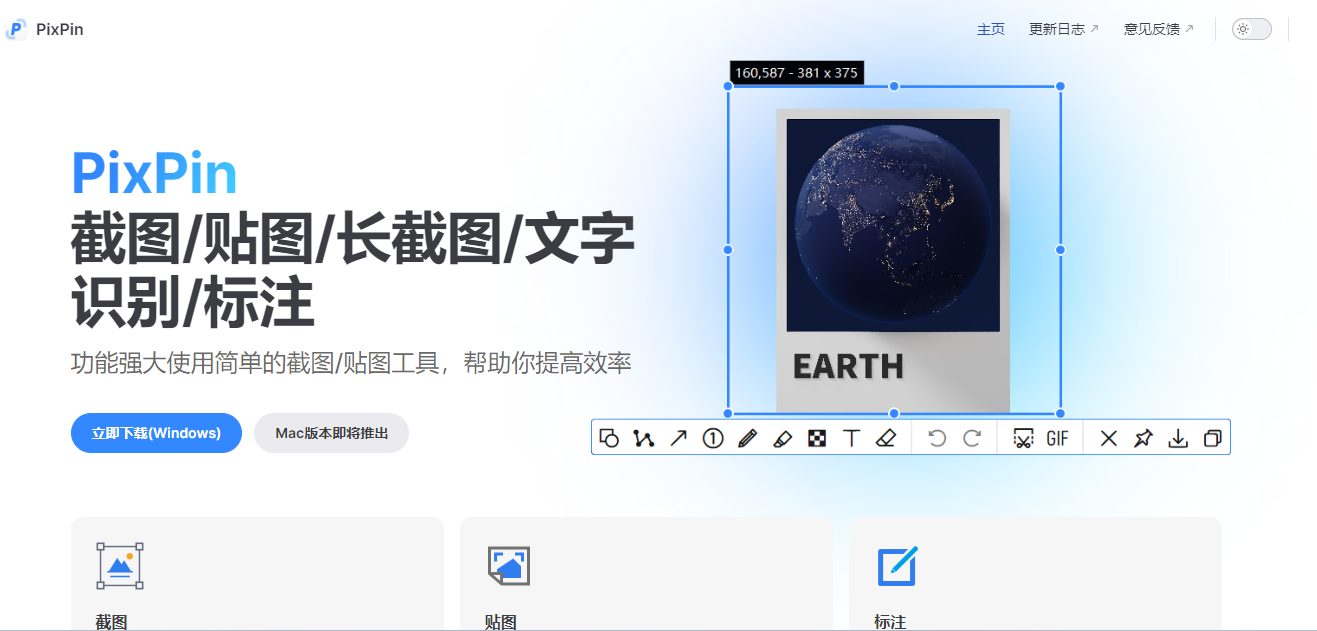The height and width of the screenshot is (631, 1317).
Task: Select the arrow annotation tool
Action: 678,438
